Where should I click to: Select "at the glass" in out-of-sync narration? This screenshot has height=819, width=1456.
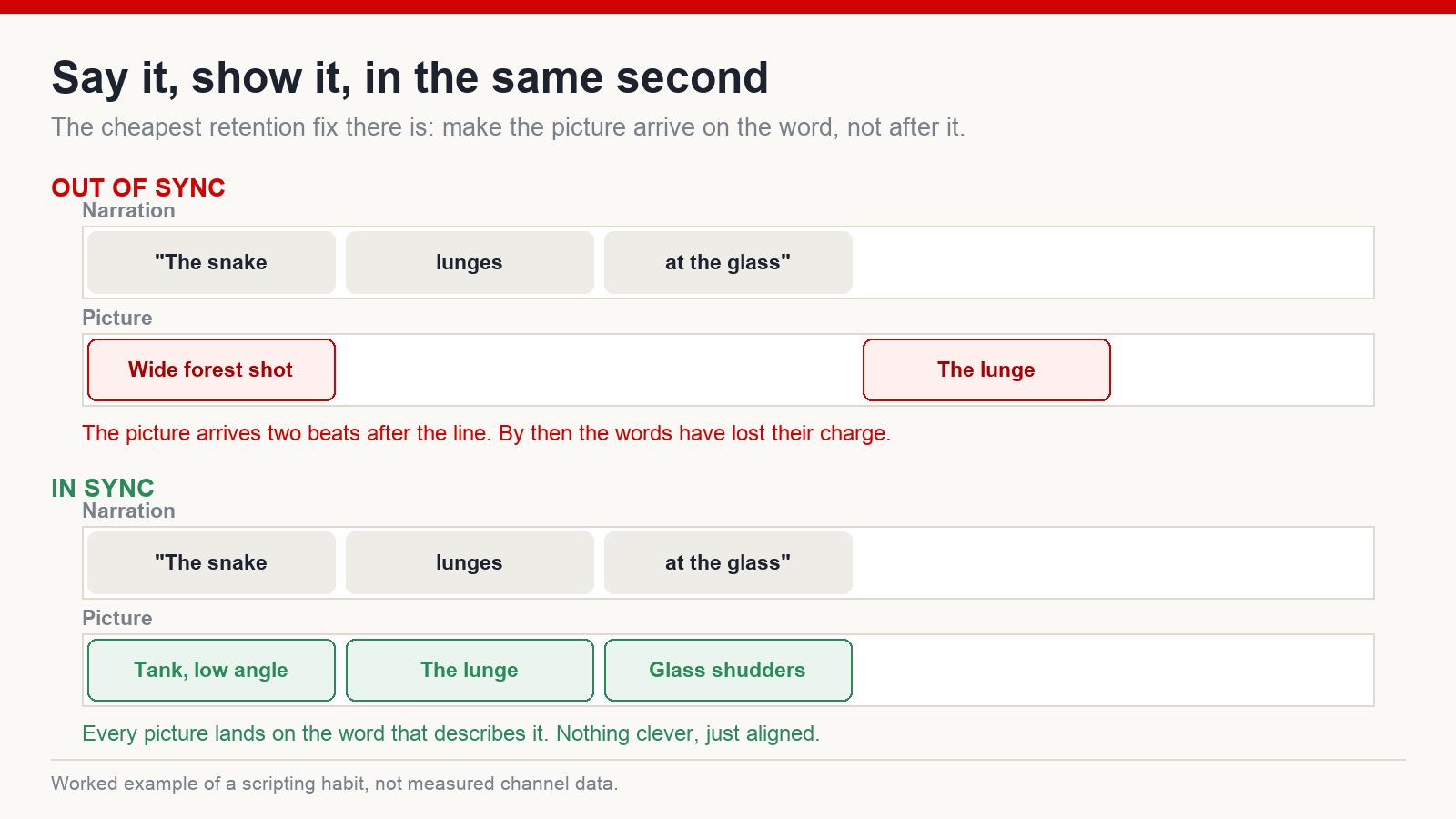click(728, 262)
